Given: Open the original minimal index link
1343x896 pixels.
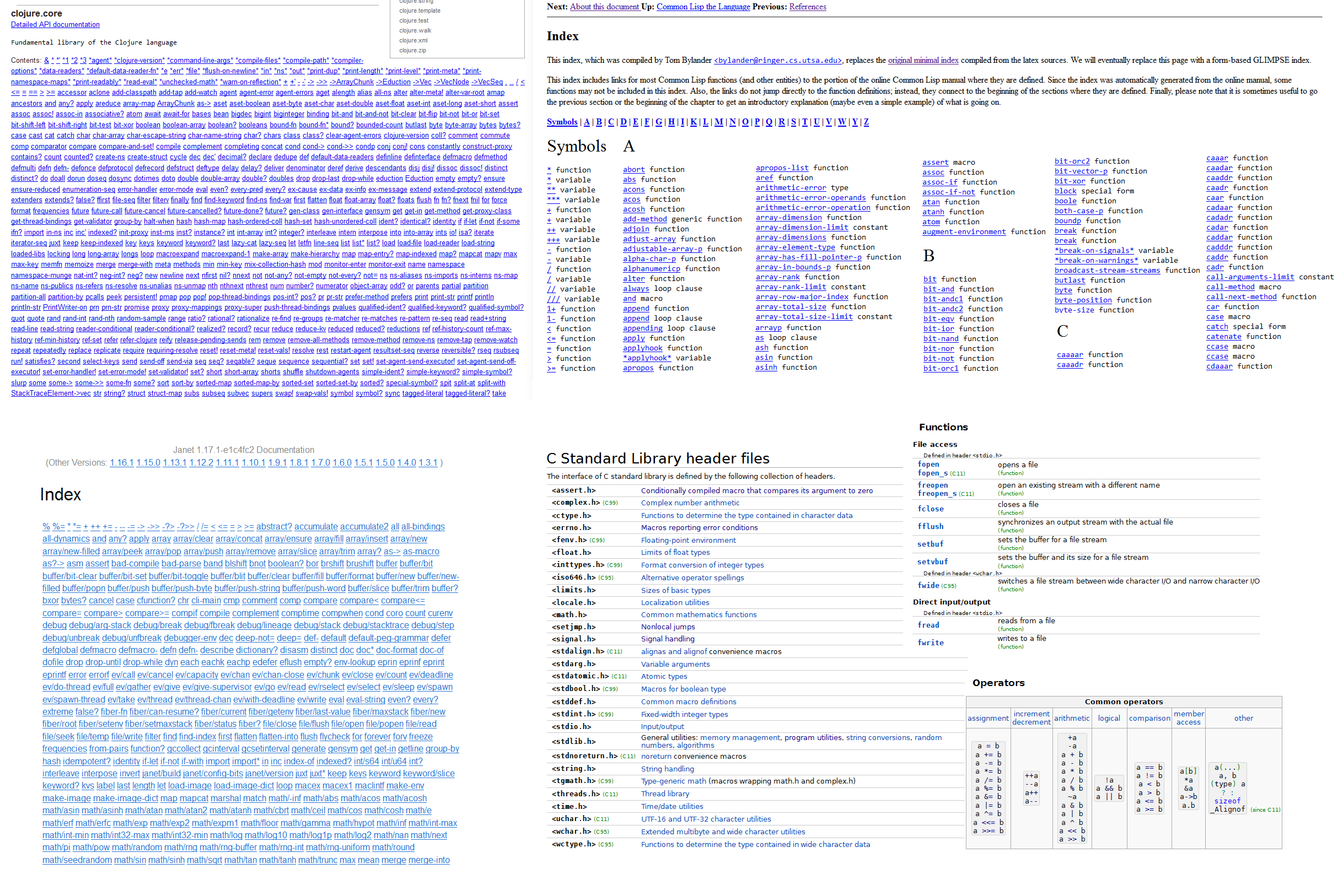Looking at the screenshot, I should pyautogui.click(x=923, y=61).
